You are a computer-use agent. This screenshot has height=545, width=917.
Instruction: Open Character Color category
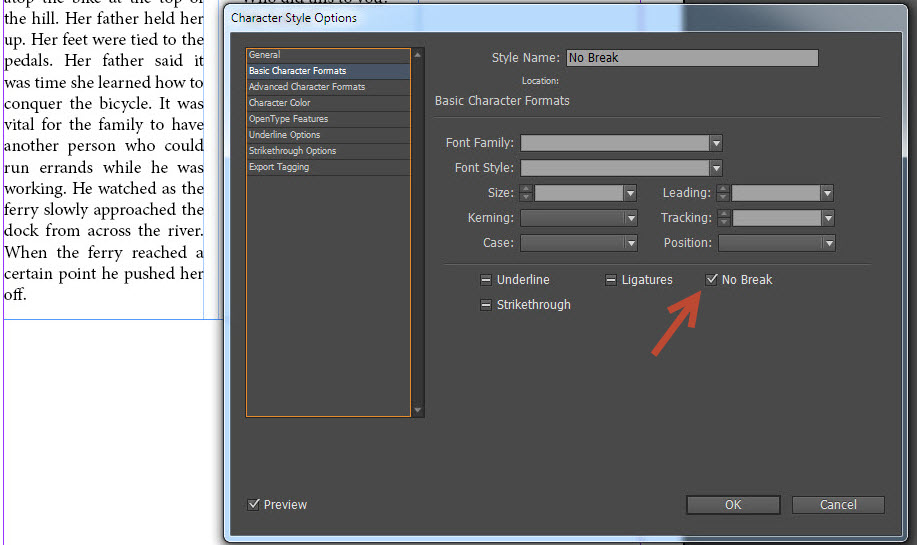click(x=328, y=103)
